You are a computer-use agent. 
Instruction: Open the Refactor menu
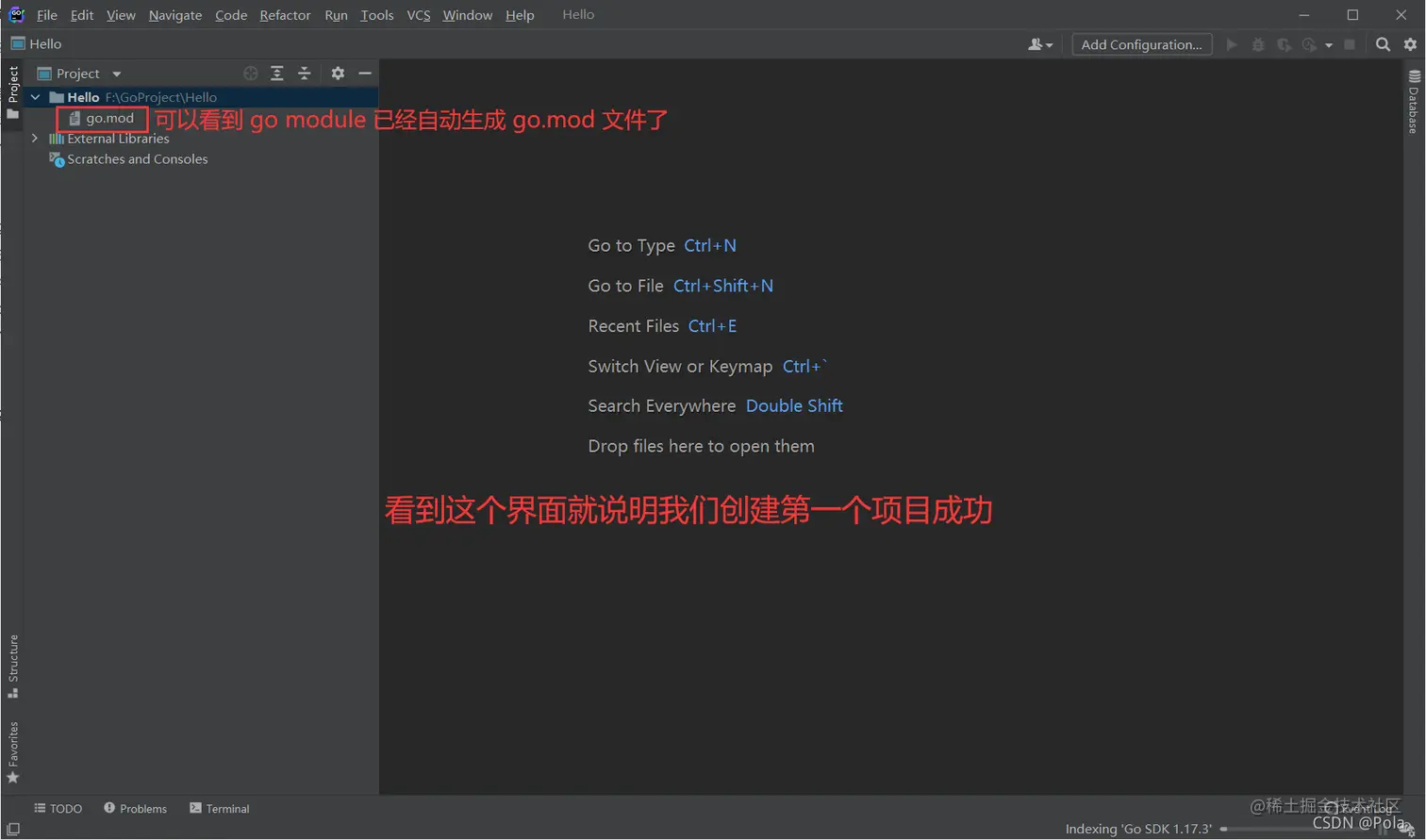tap(285, 15)
